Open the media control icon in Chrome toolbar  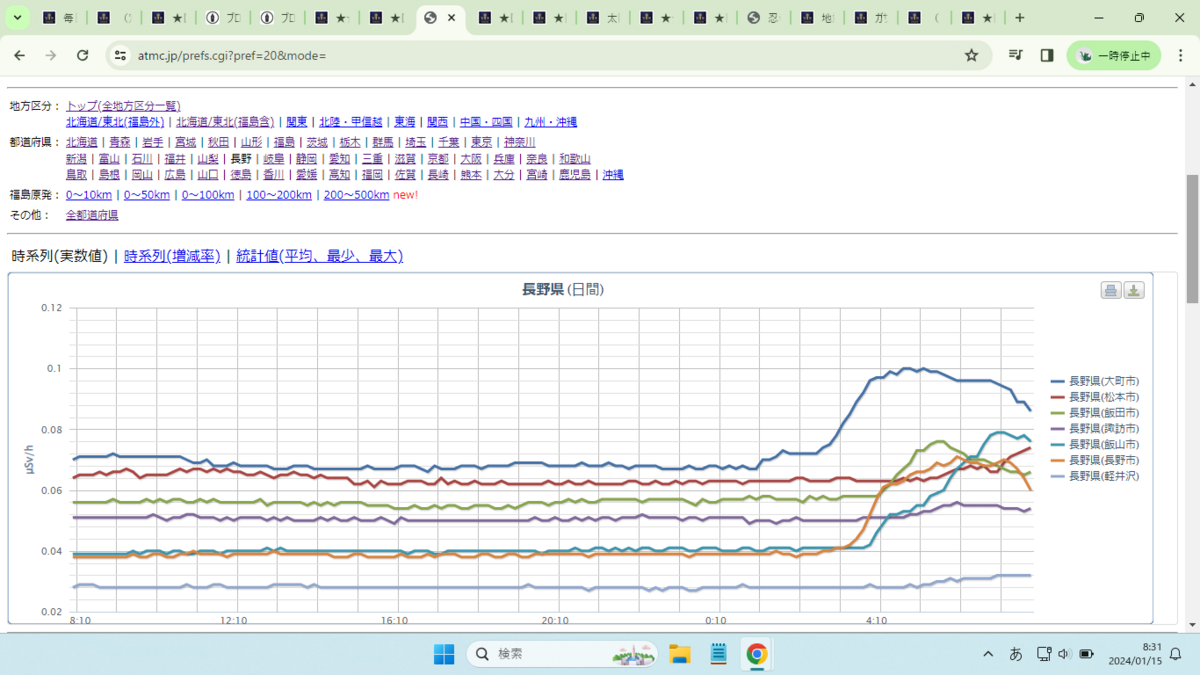[1015, 56]
